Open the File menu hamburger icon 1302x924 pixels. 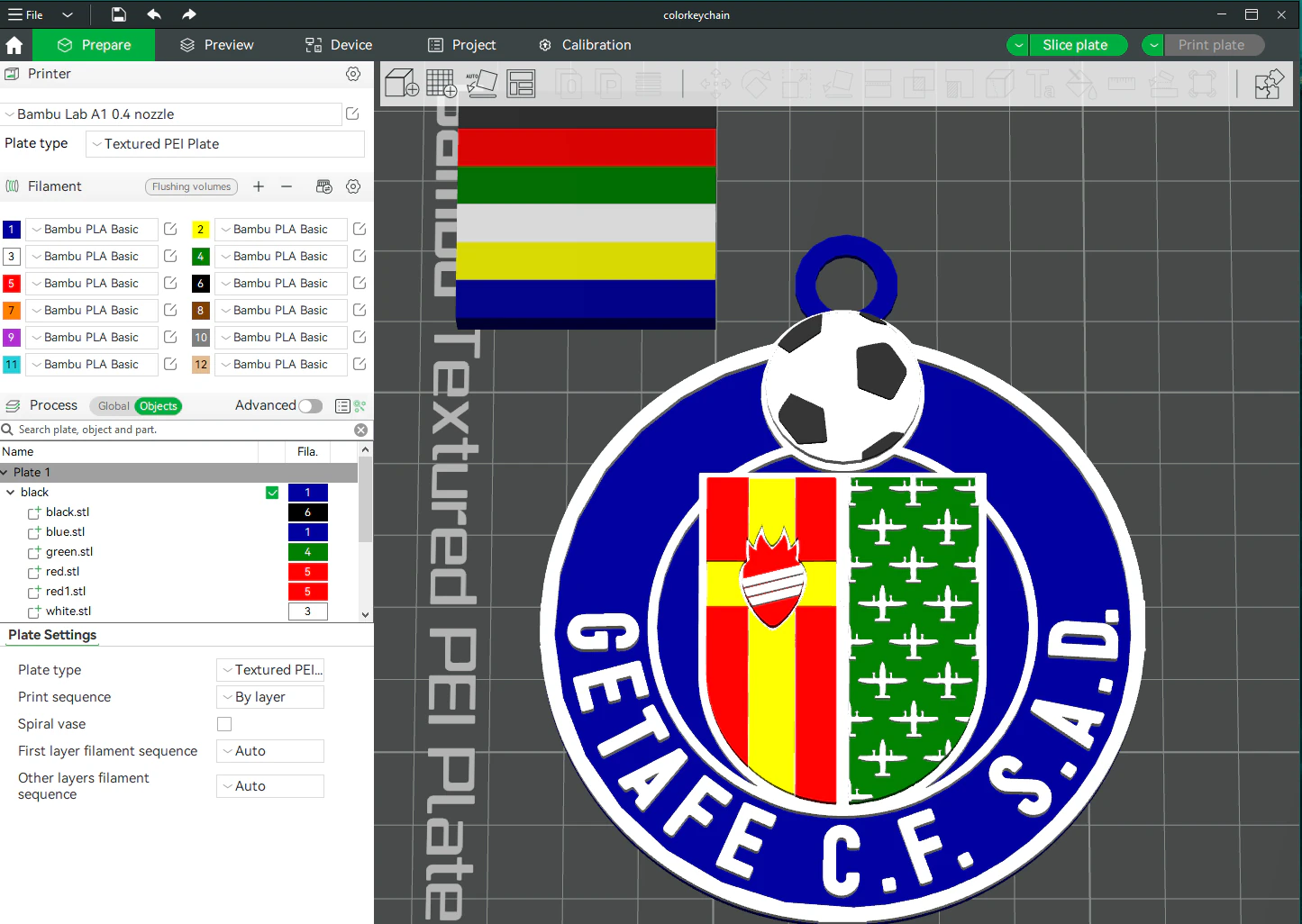click(15, 14)
